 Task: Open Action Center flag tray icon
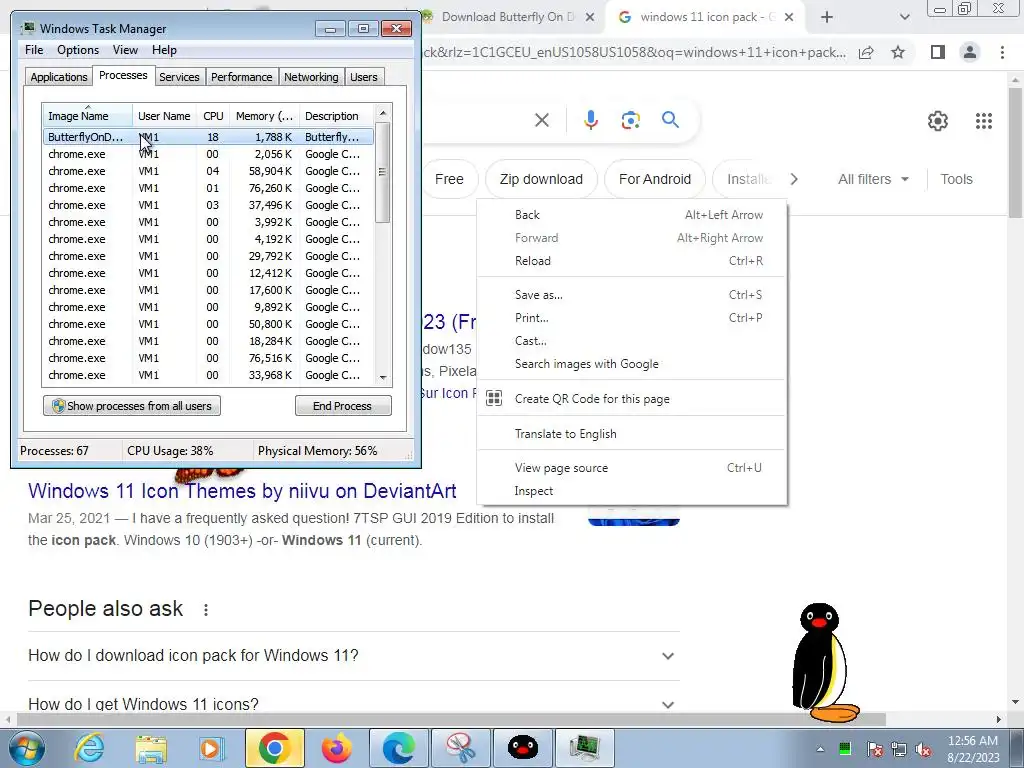[874, 749]
